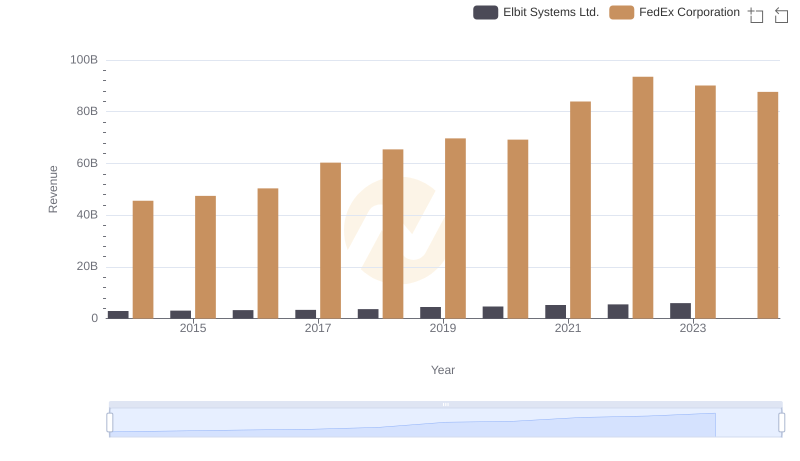Click the 80B y-axis label
800x461 pixels.
(x=87, y=111)
